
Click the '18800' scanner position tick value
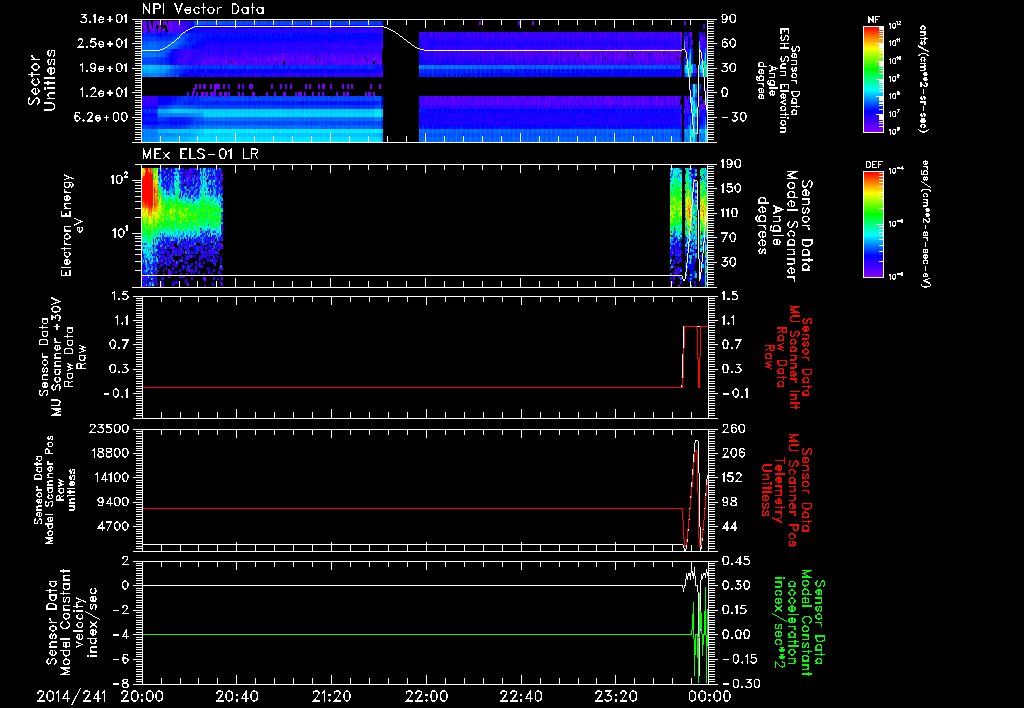click(109, 453)
